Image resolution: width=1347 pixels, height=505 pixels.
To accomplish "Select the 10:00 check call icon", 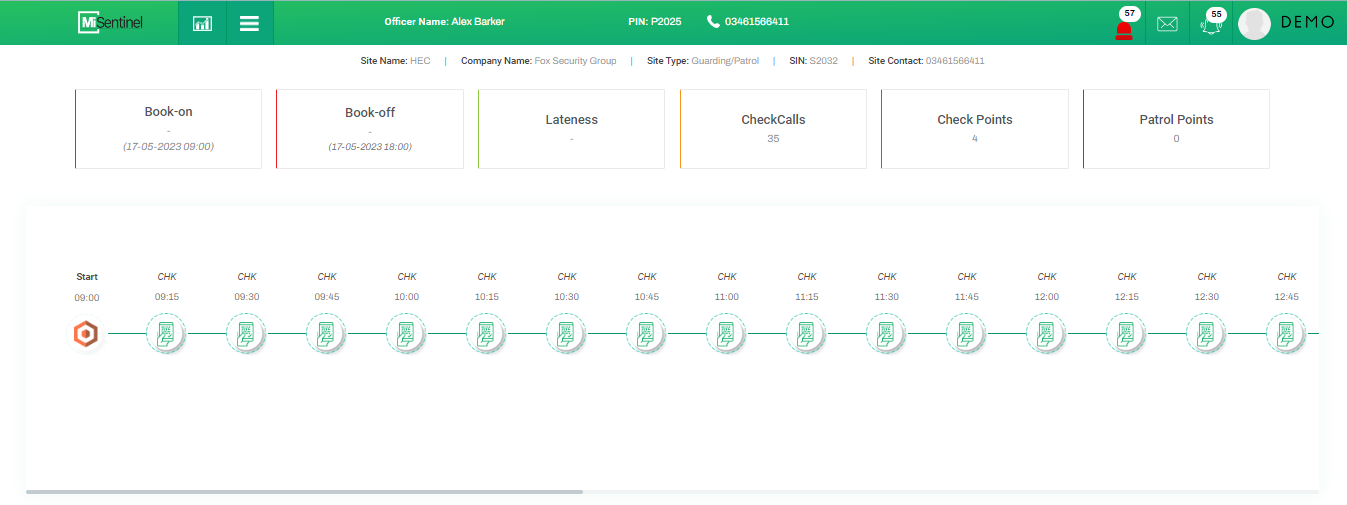I will (x=406, y=334).
